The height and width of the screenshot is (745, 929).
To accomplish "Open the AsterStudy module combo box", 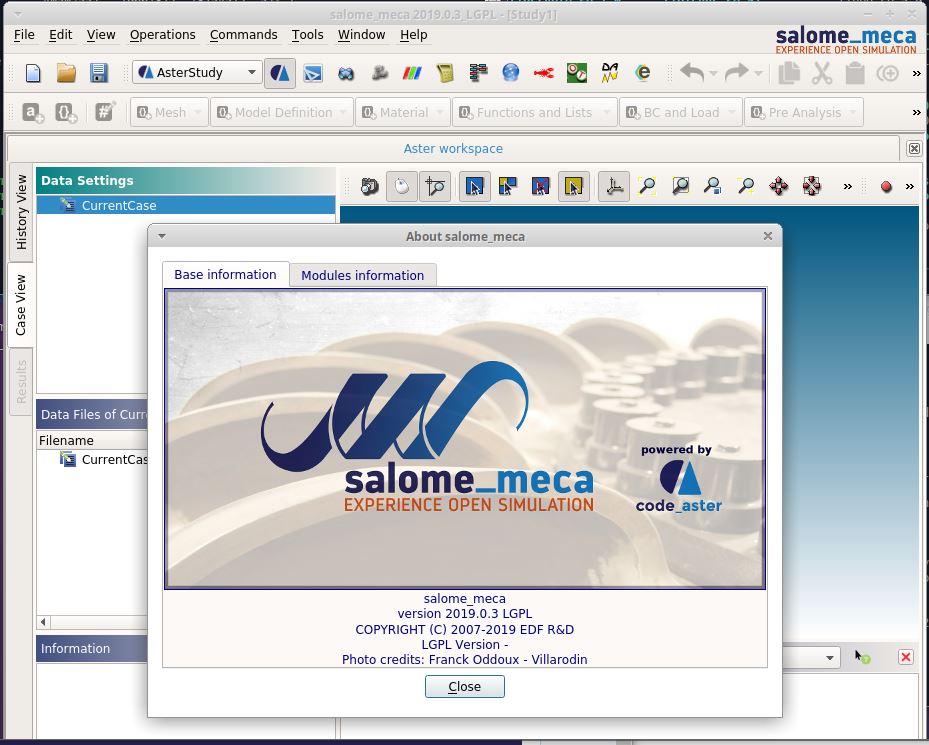I will [x=197, y=72].
